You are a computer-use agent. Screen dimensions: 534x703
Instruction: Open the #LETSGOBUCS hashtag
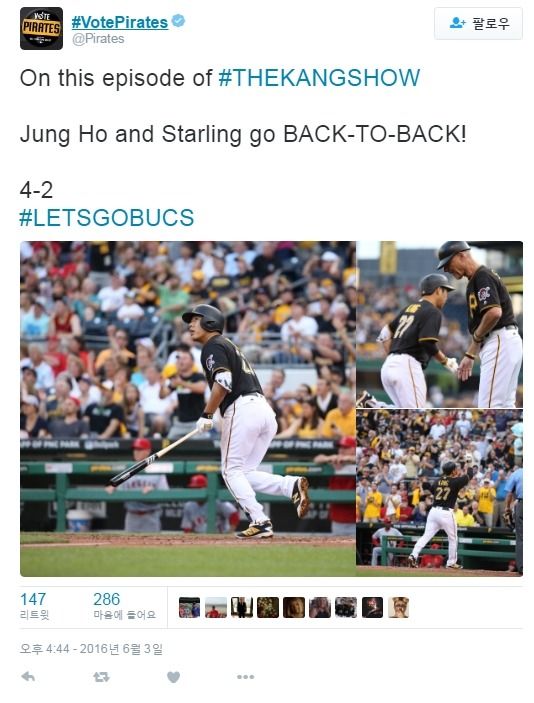[x=107, y=218]
